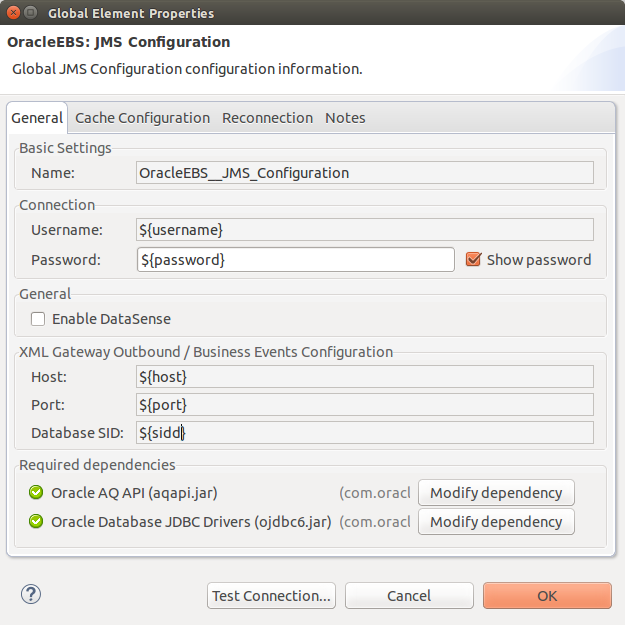
Task: Click green check icon beside Oracle Database JDBC Drivers
Action: coord(36,521)
